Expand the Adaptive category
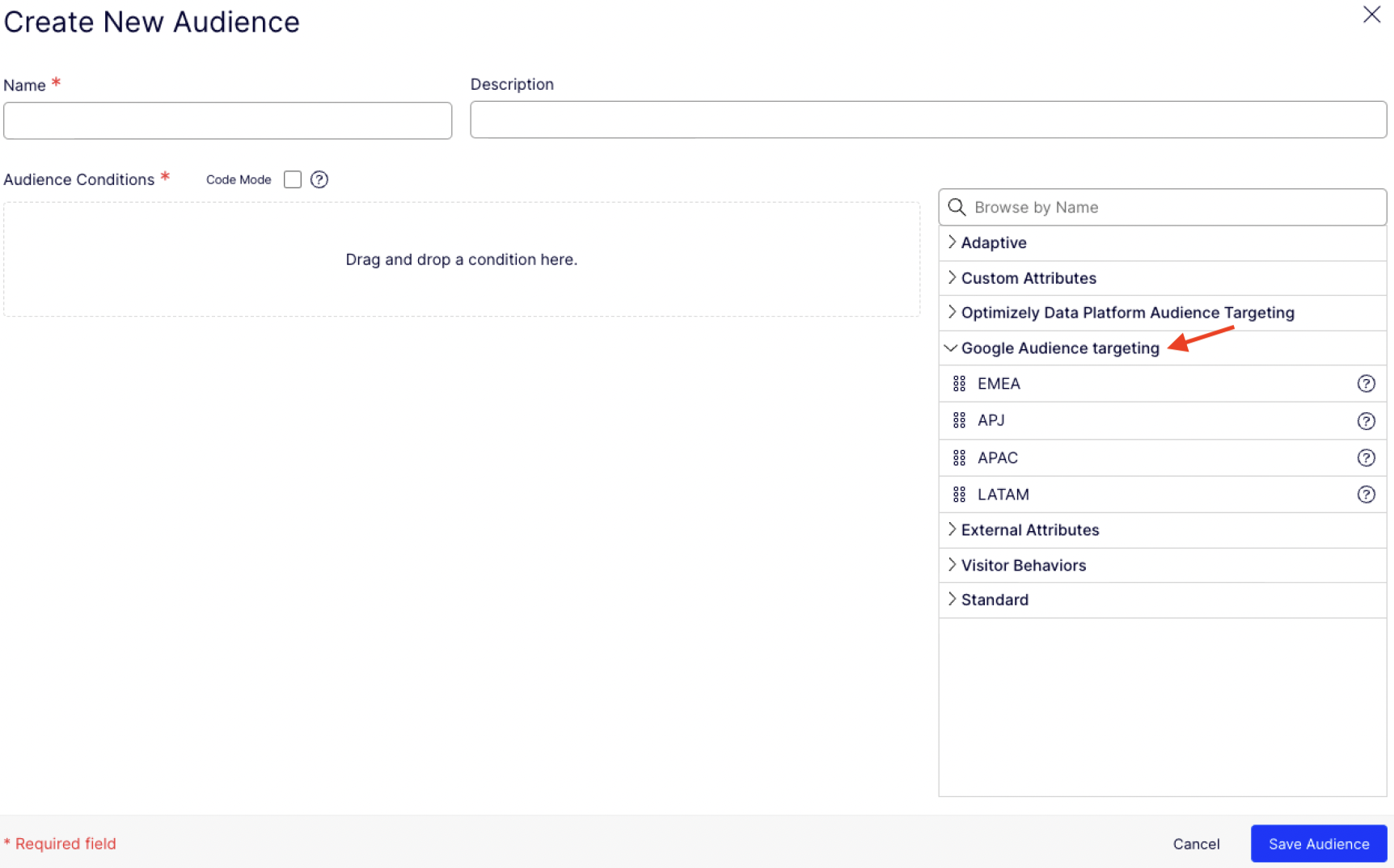 coord(1163,242)
